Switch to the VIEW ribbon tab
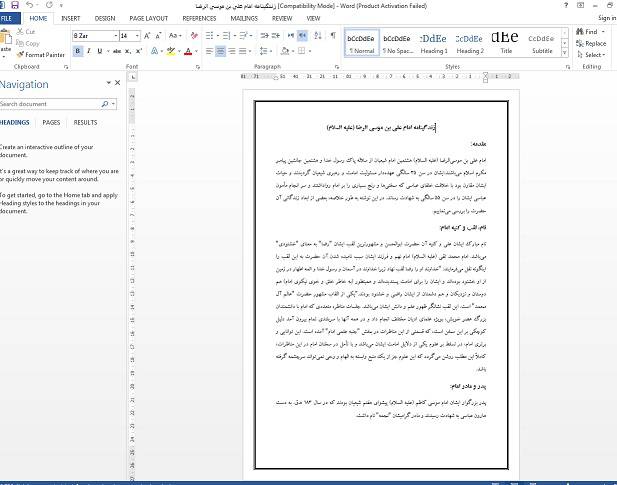617x485 pixels. pyautogui.click(x=313, y=18)
